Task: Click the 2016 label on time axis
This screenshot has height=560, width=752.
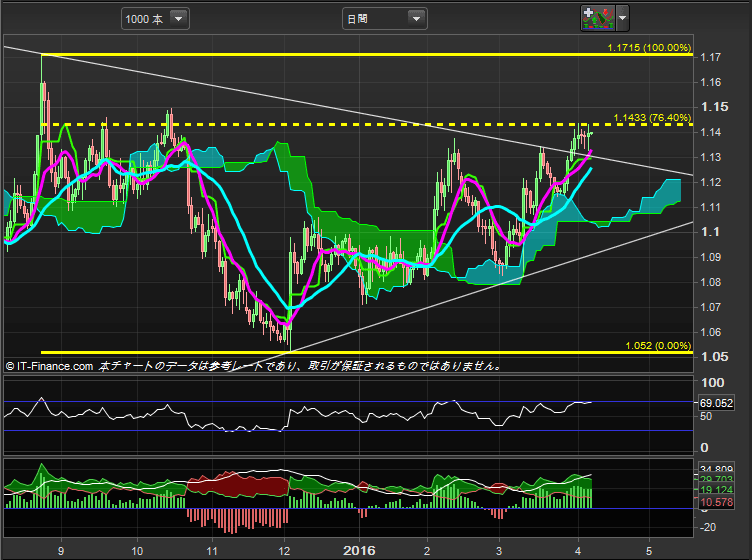Action: (x=359, y=550)
